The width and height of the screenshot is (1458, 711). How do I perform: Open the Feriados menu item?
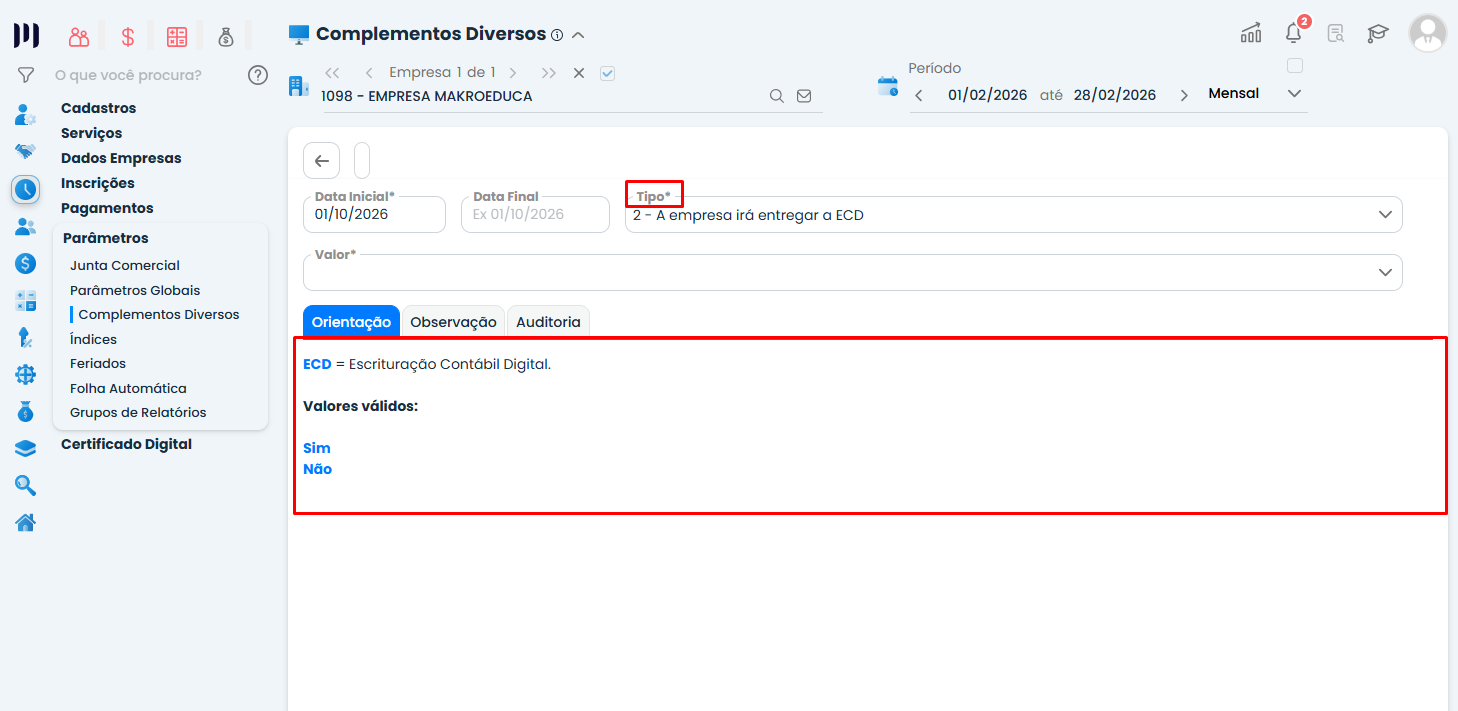point(98,364)
